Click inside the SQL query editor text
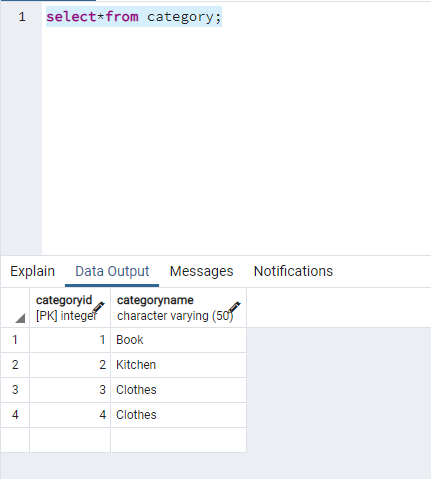Viewport: 431px width, 479px height. [x=134, y=17]
